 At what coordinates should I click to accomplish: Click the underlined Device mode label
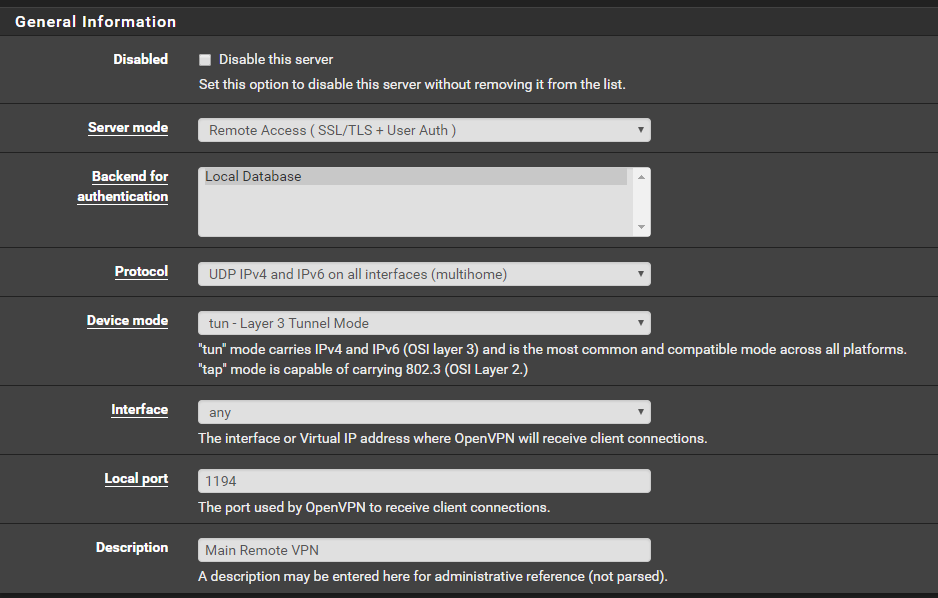(127, 321)
